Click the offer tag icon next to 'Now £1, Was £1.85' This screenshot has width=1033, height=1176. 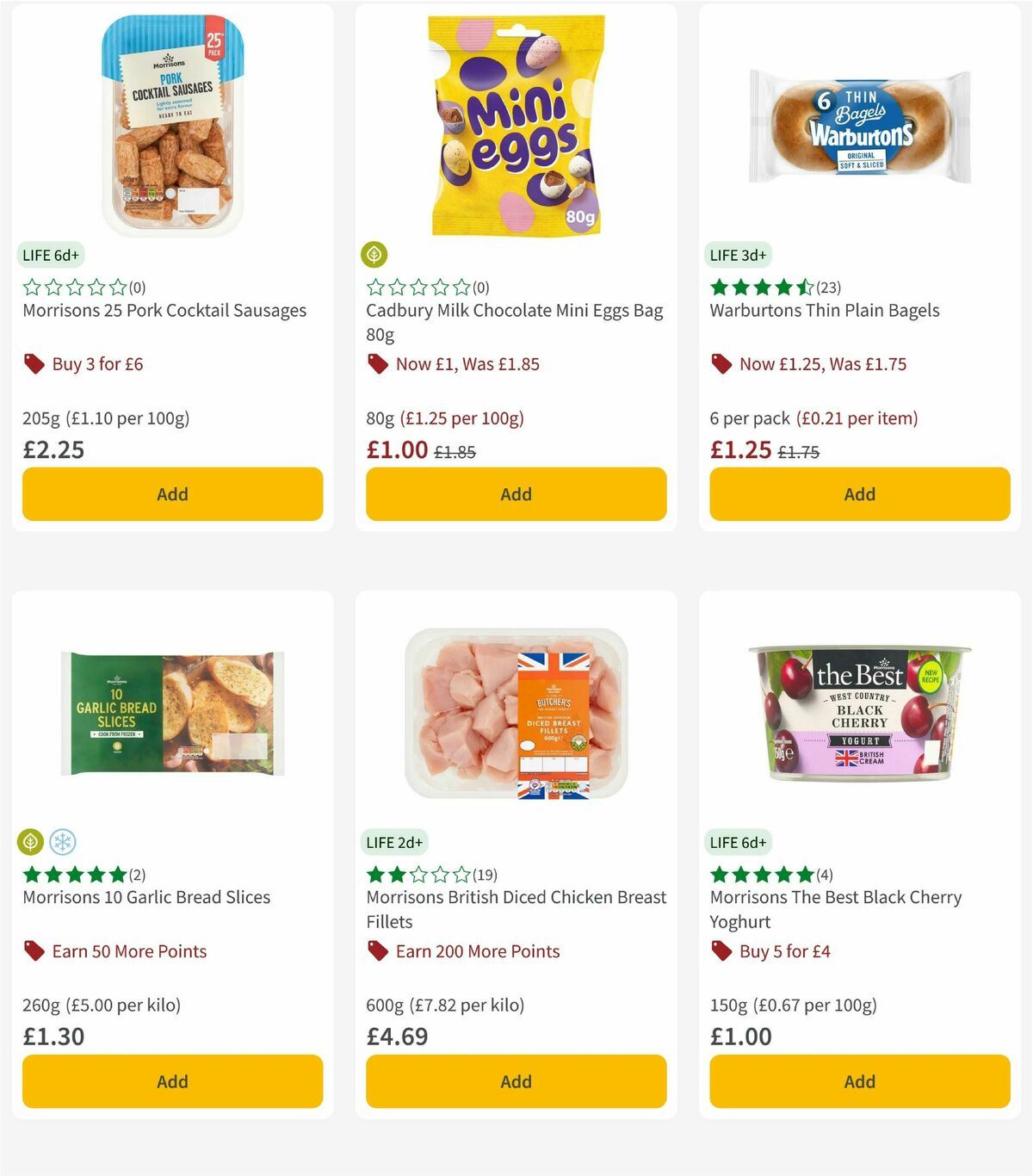coord(378,363)
